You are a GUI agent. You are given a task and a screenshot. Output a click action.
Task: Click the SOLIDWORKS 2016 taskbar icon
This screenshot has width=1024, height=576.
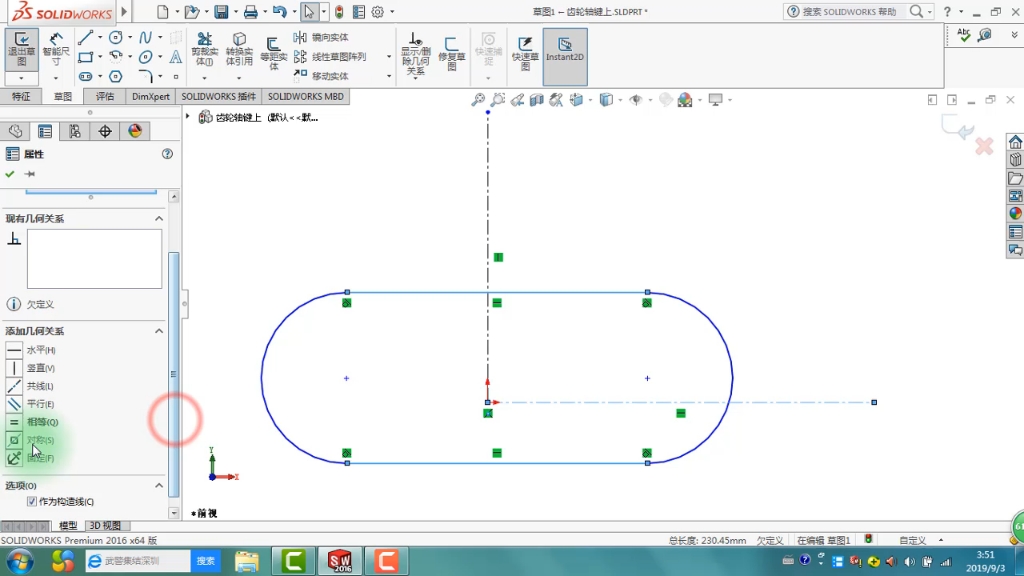click(x=339, y=561)
